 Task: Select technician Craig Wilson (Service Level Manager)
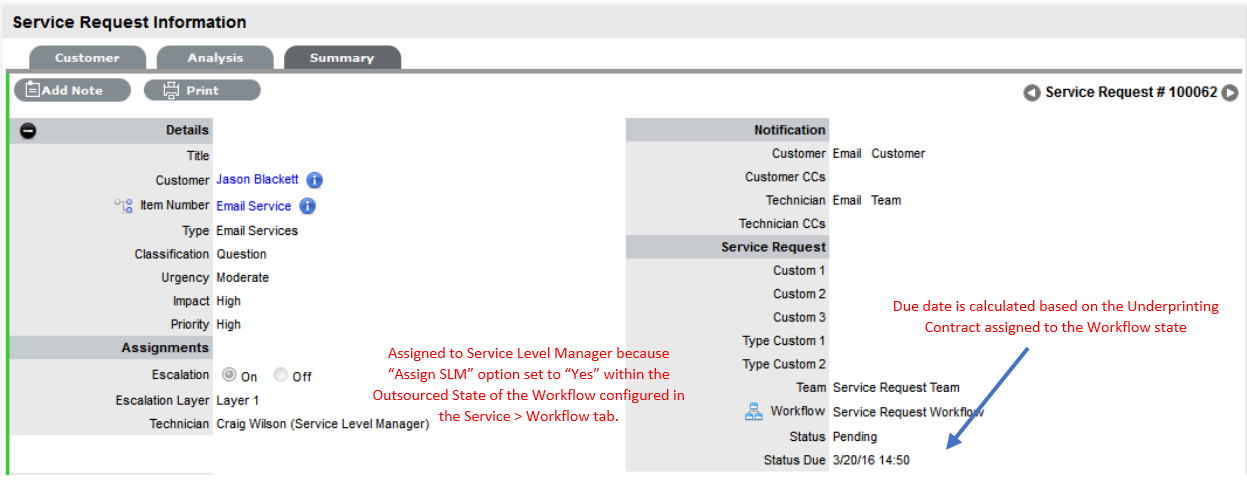pyautogui.click(x=323, y=425)
